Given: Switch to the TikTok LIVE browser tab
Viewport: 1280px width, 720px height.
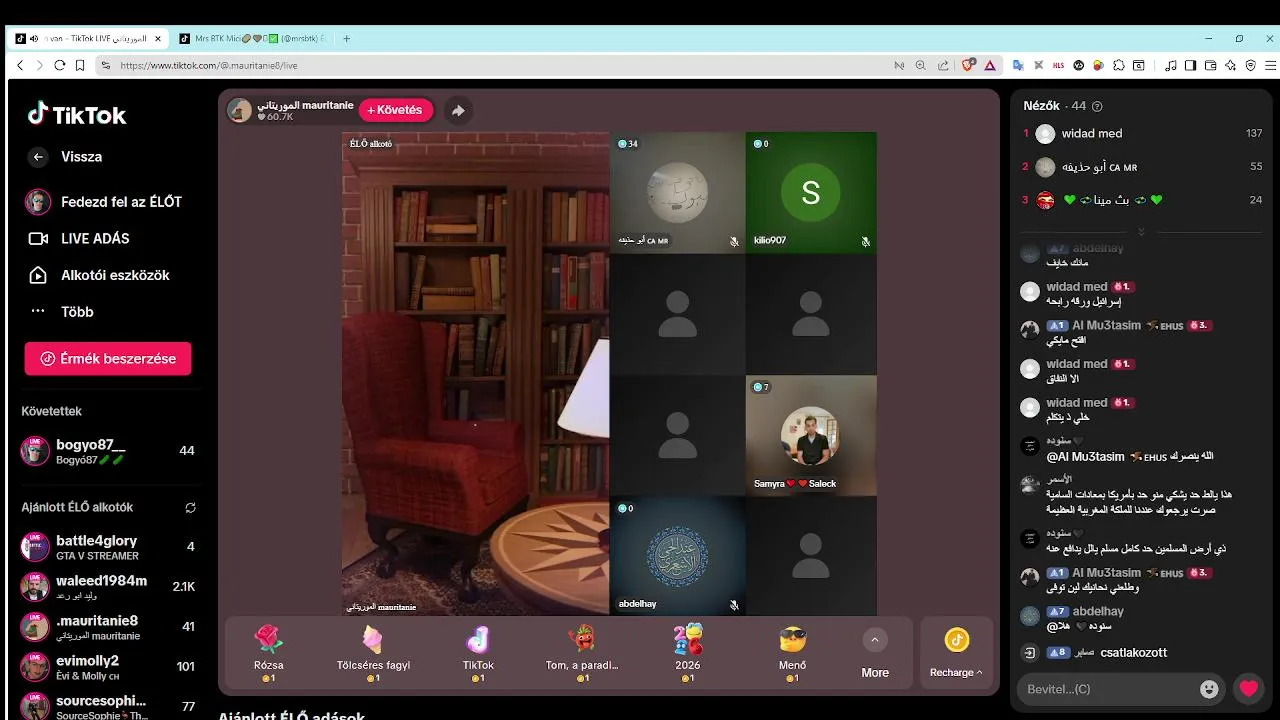Looking at the screenshot, I should coord(88,38).
